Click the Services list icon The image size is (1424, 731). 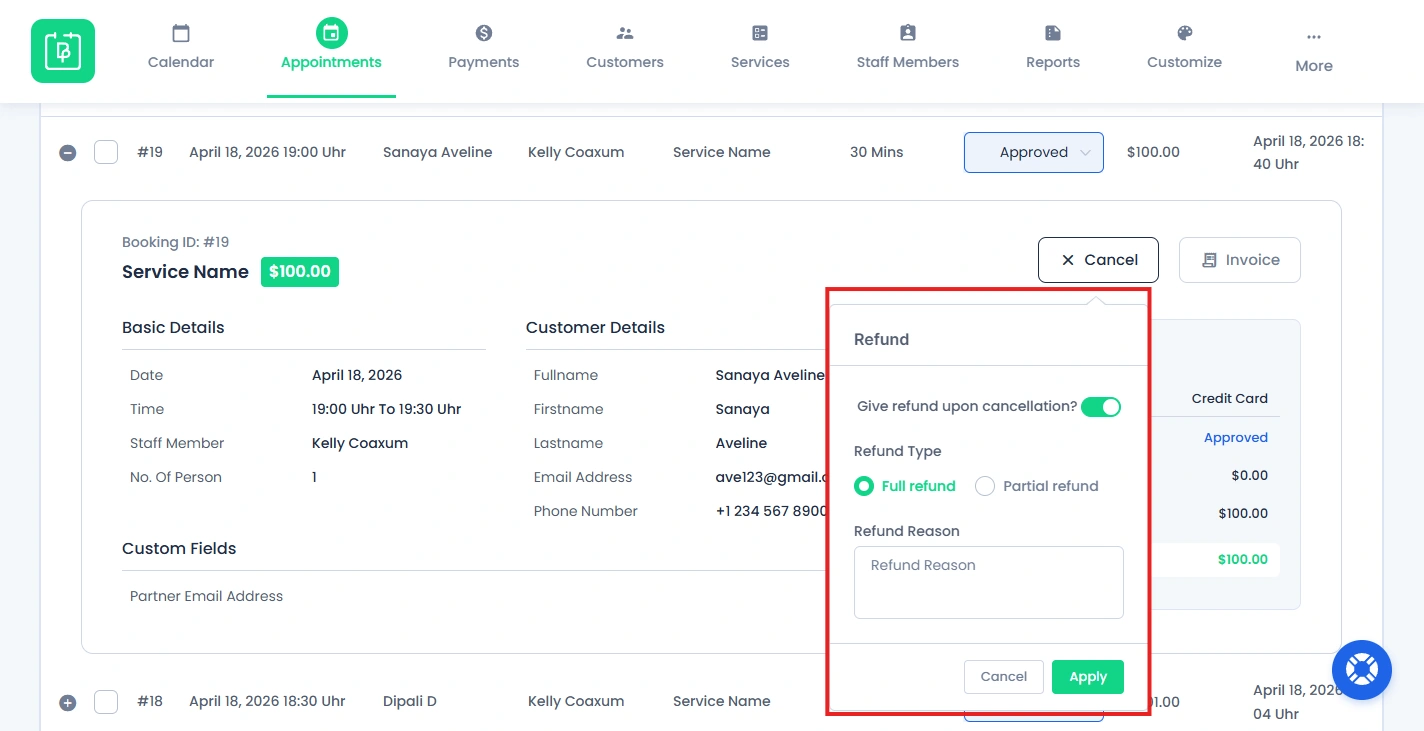[x=760, y=33]
